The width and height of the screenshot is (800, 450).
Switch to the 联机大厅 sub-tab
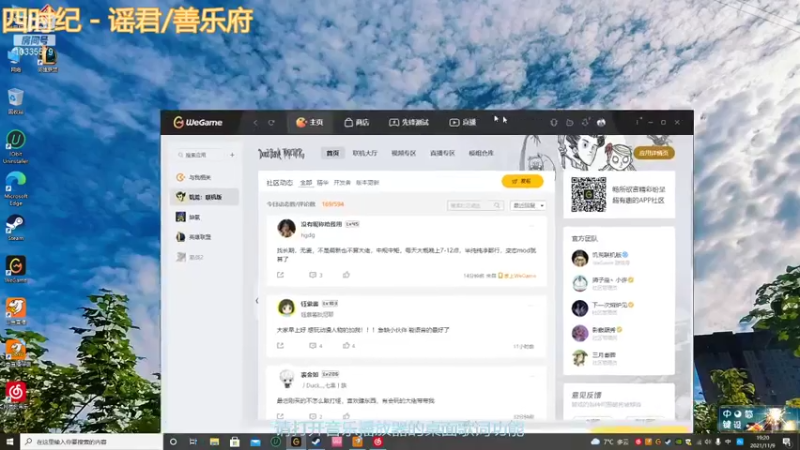[365, 153]
